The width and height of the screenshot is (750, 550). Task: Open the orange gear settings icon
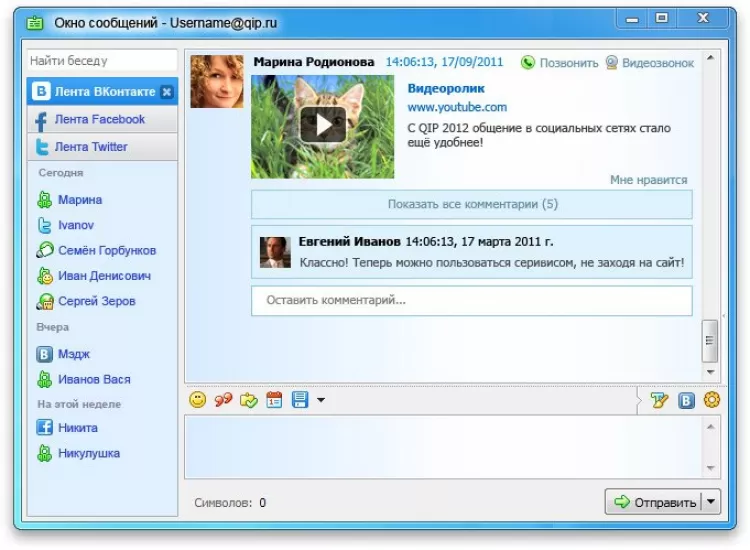coord(712,400)
